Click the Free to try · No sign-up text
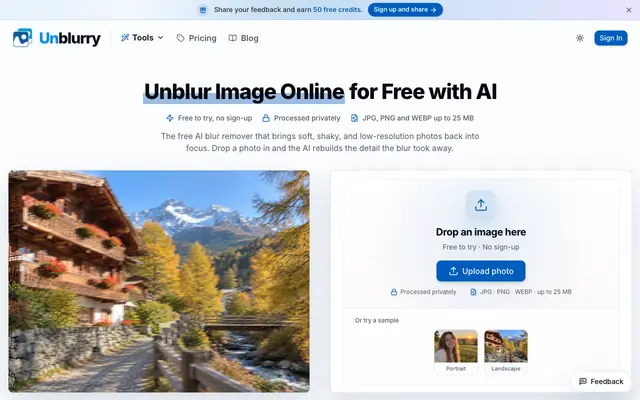This screenshot has width=640, height=400. [x=481, y=247]
